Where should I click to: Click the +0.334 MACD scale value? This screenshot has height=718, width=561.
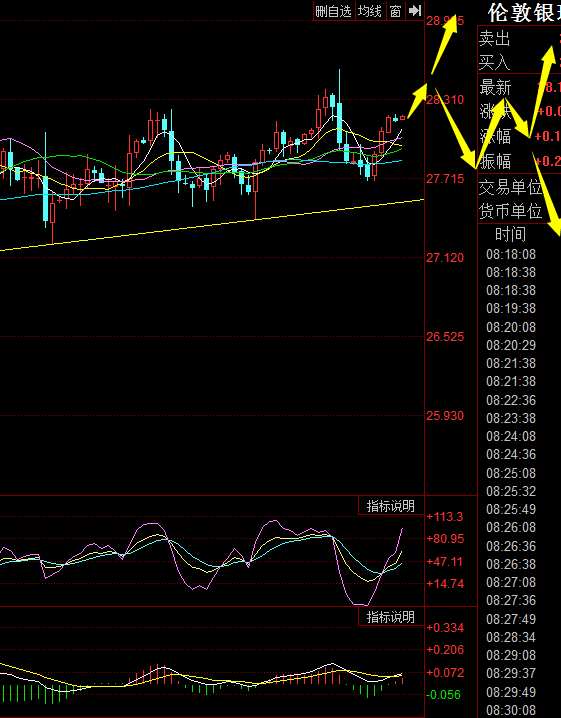pyautogui.click(x=445, y=627)
